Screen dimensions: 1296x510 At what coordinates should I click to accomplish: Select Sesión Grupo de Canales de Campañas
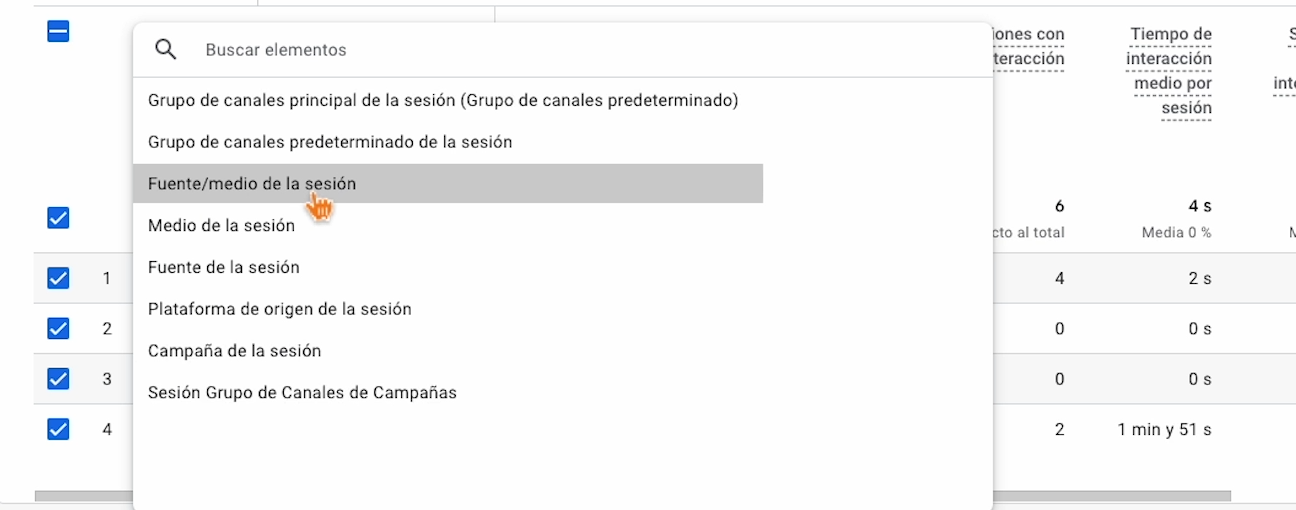(x=302, y=393)
